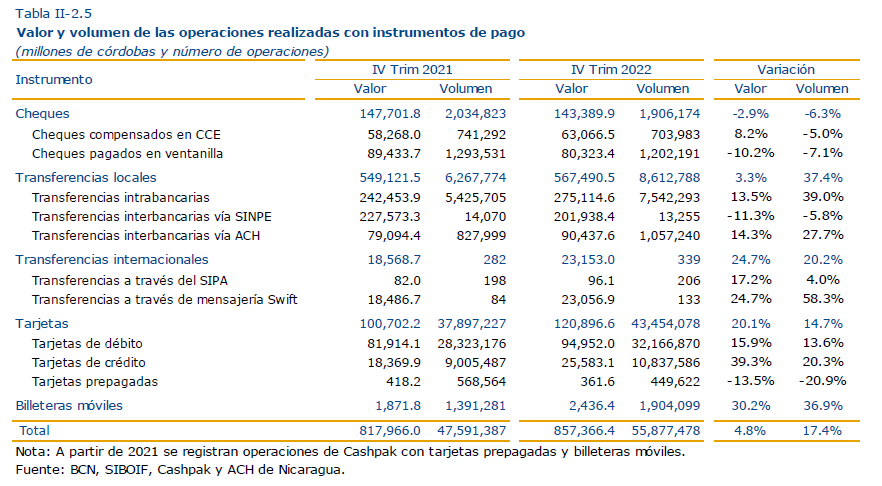Click the value 79,094.4
Screen dimensions: 882x486
tap(394, 236)
